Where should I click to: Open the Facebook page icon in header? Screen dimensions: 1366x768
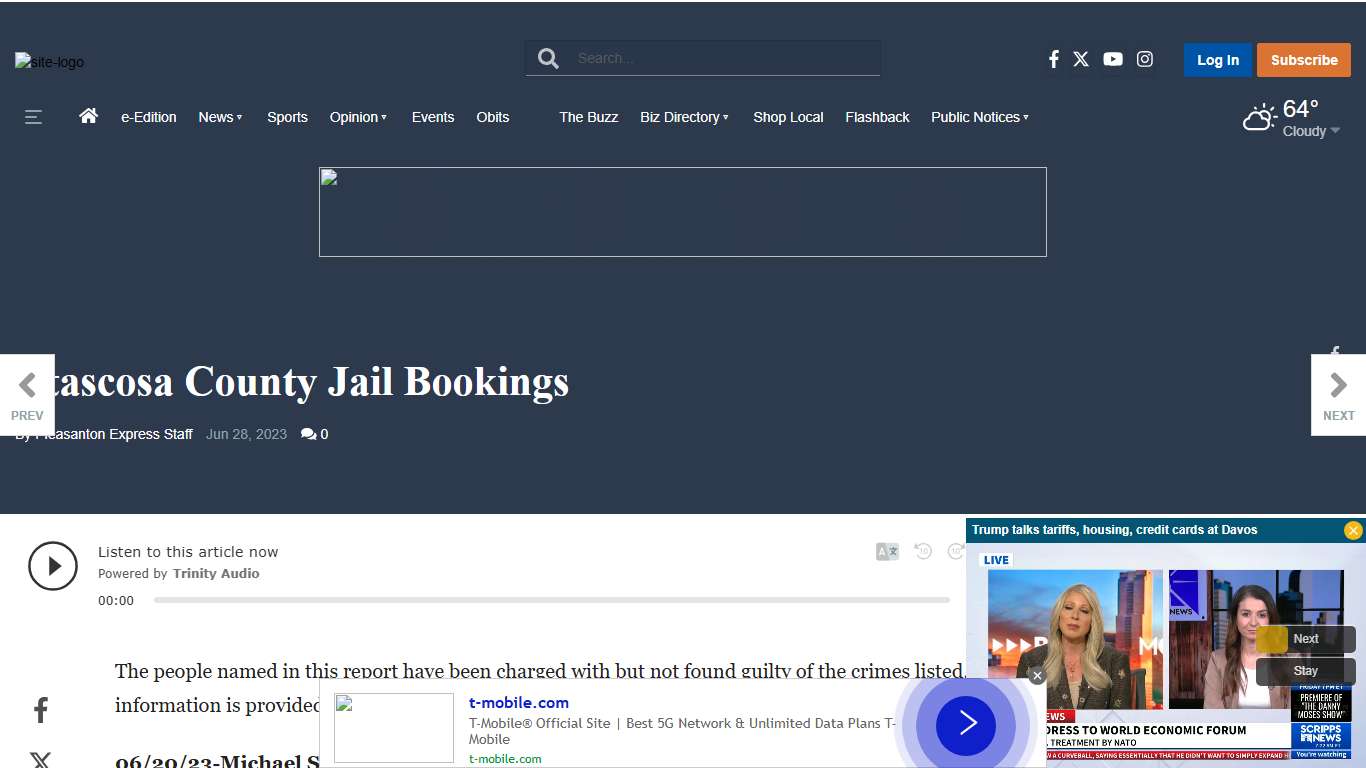1053,59
